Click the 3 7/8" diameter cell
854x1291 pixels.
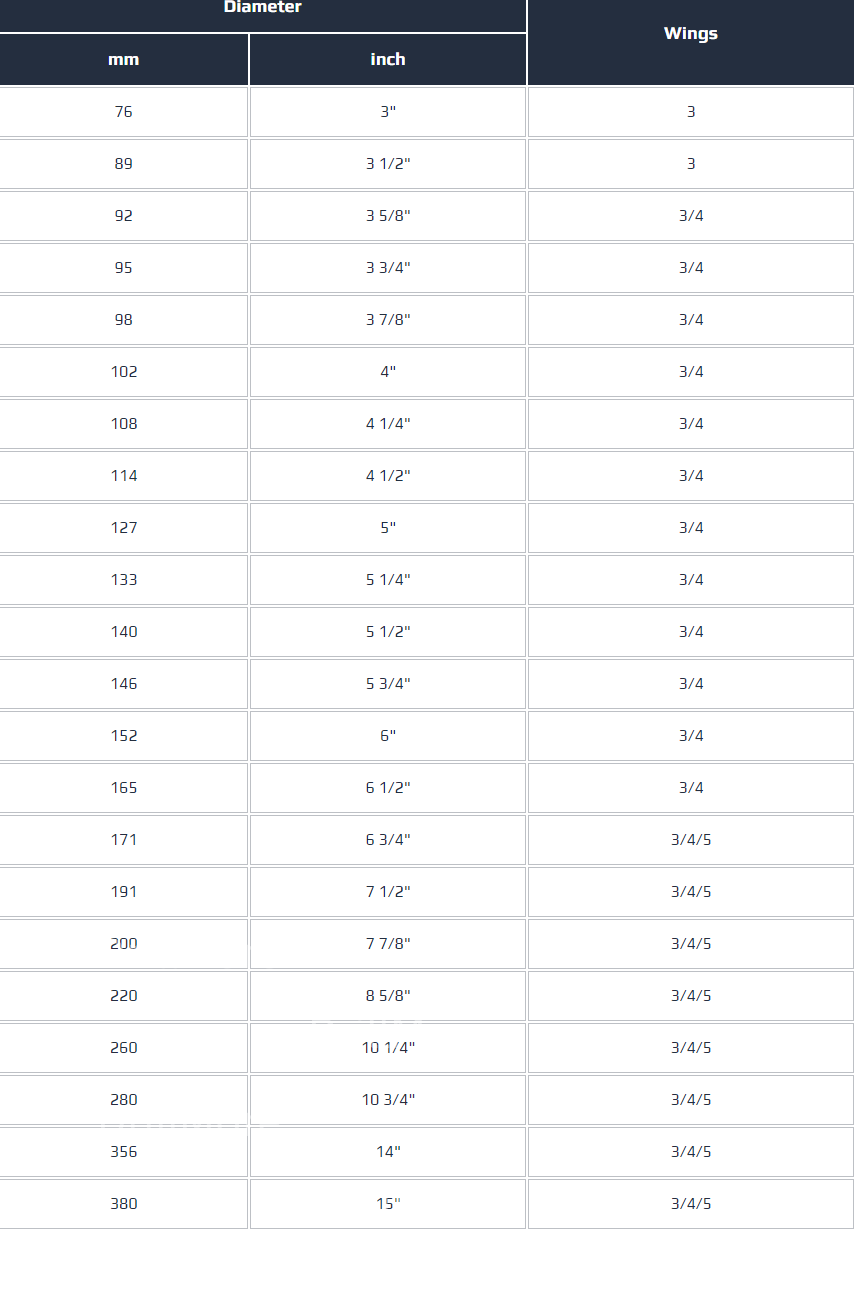pyautogui.click(x=388, y=320)
